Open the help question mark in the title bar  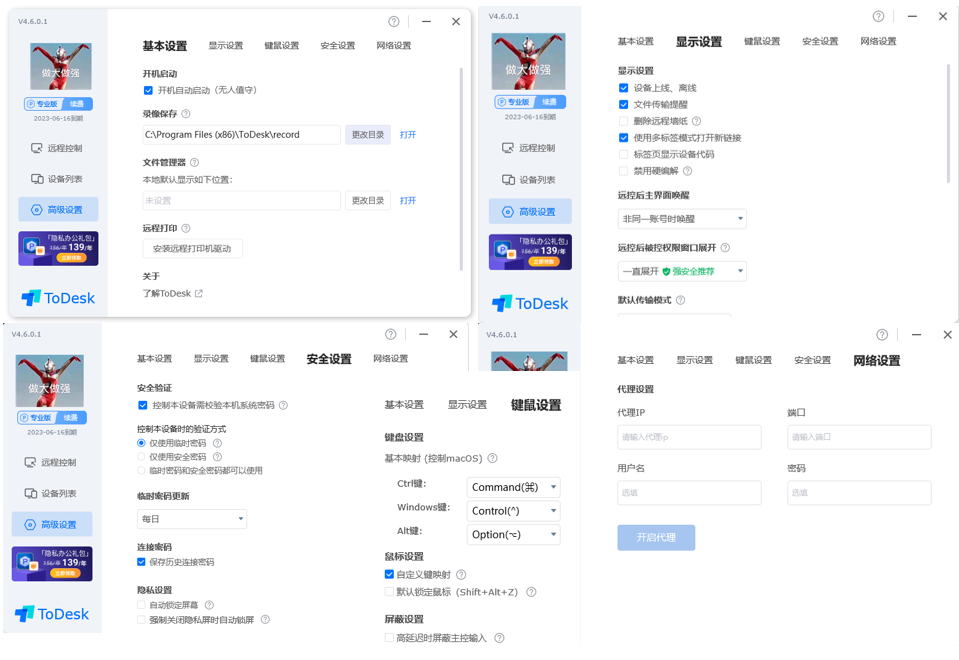[393, 21]
